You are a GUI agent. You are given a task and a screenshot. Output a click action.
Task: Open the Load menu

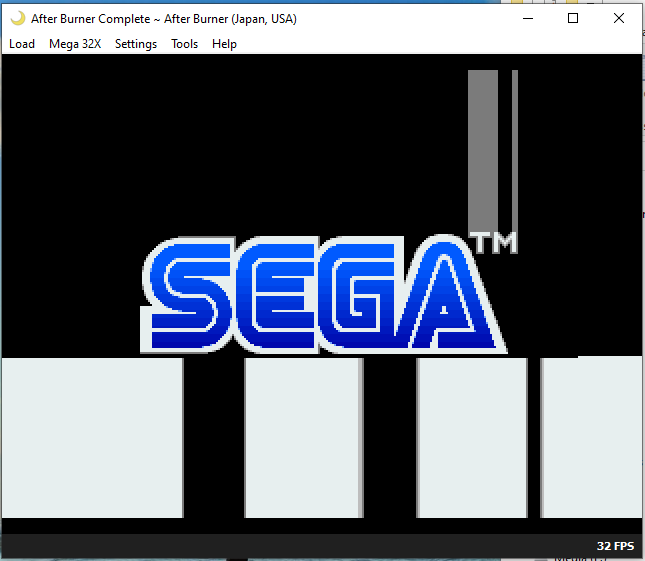coord(22,44)
